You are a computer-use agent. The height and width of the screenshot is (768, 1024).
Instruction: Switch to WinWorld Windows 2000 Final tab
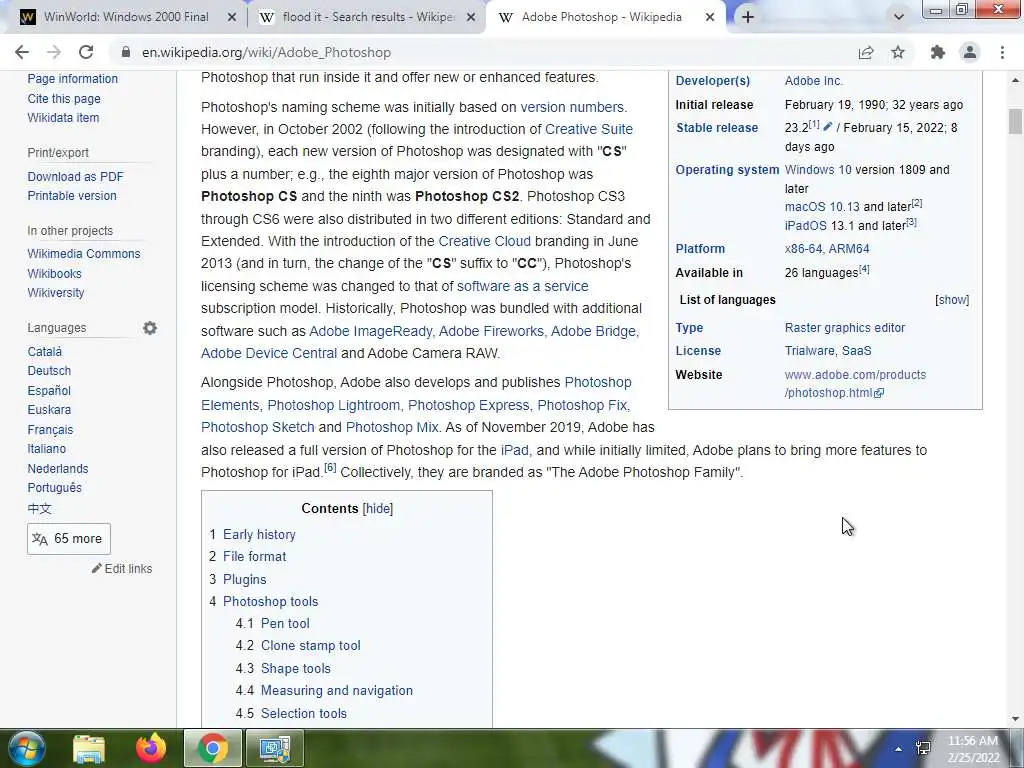pyautogui.click(x=126, y=17)
